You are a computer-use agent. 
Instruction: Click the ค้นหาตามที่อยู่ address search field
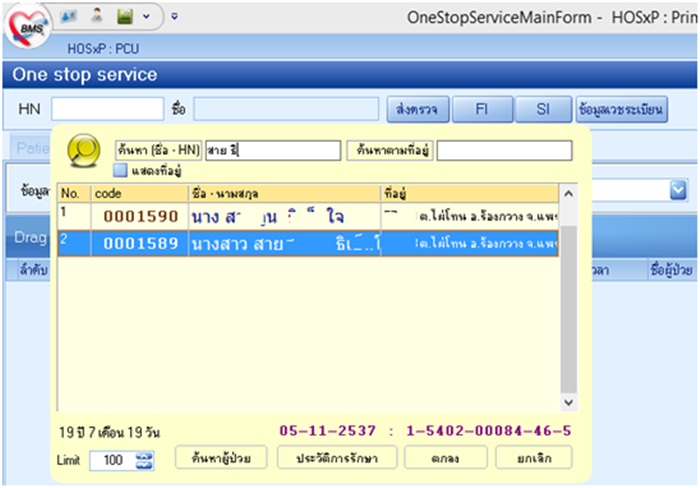coord(504,150)
